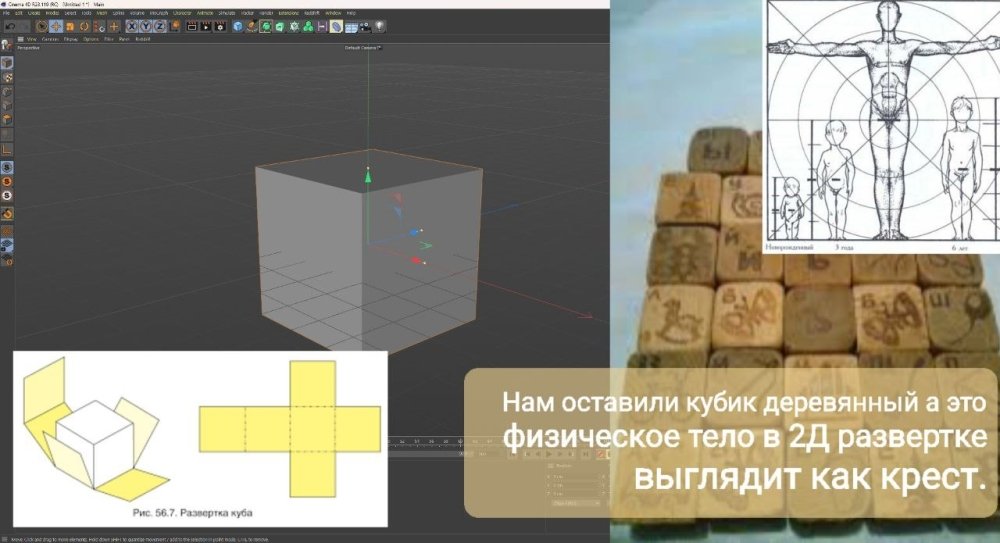Open the viewport Options menu
Image resolution: width=1000 pixels, height=543 pixels.
(91, 39)
